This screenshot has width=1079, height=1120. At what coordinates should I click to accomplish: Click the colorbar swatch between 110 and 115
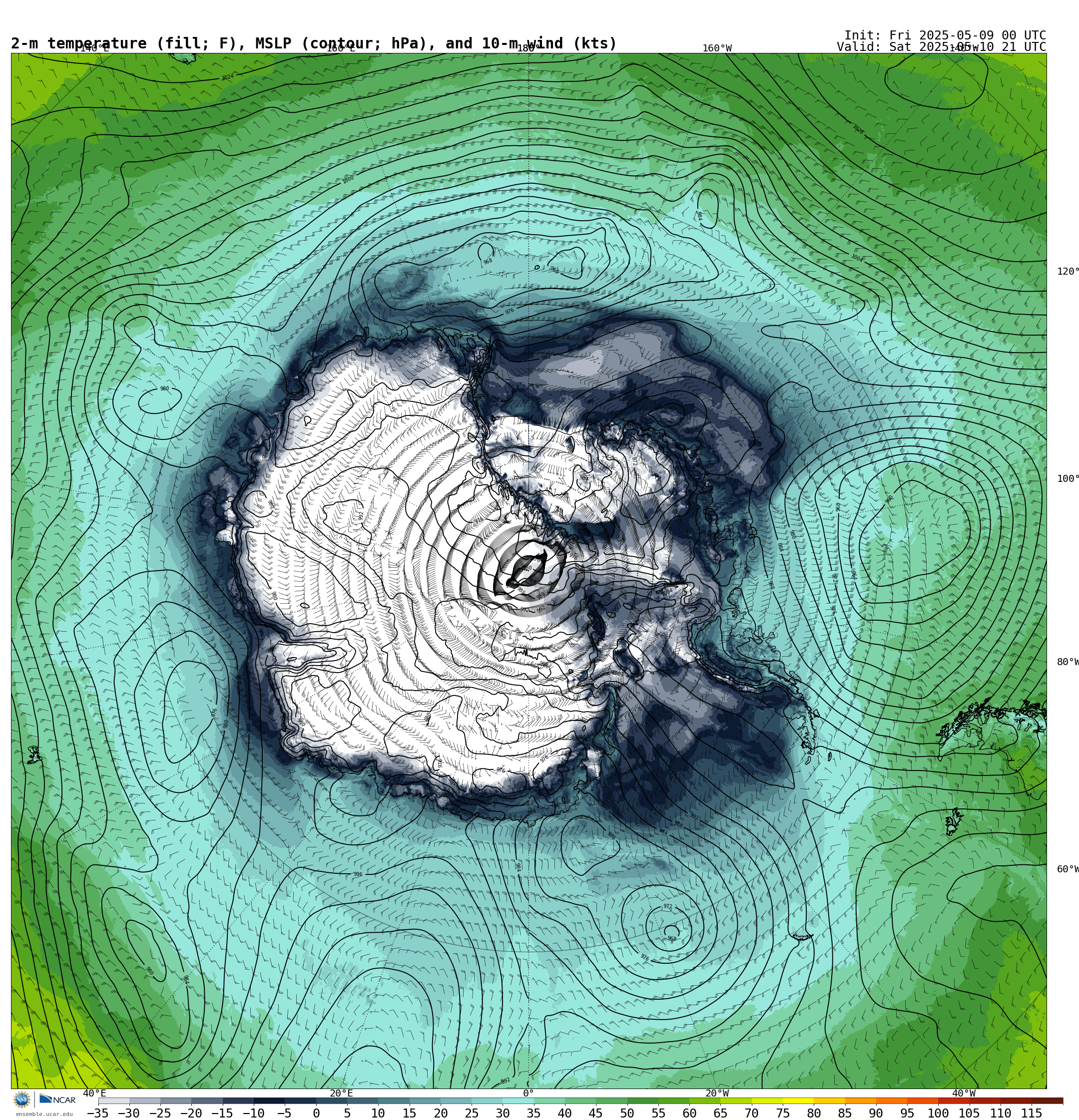click(1016, 1101)
